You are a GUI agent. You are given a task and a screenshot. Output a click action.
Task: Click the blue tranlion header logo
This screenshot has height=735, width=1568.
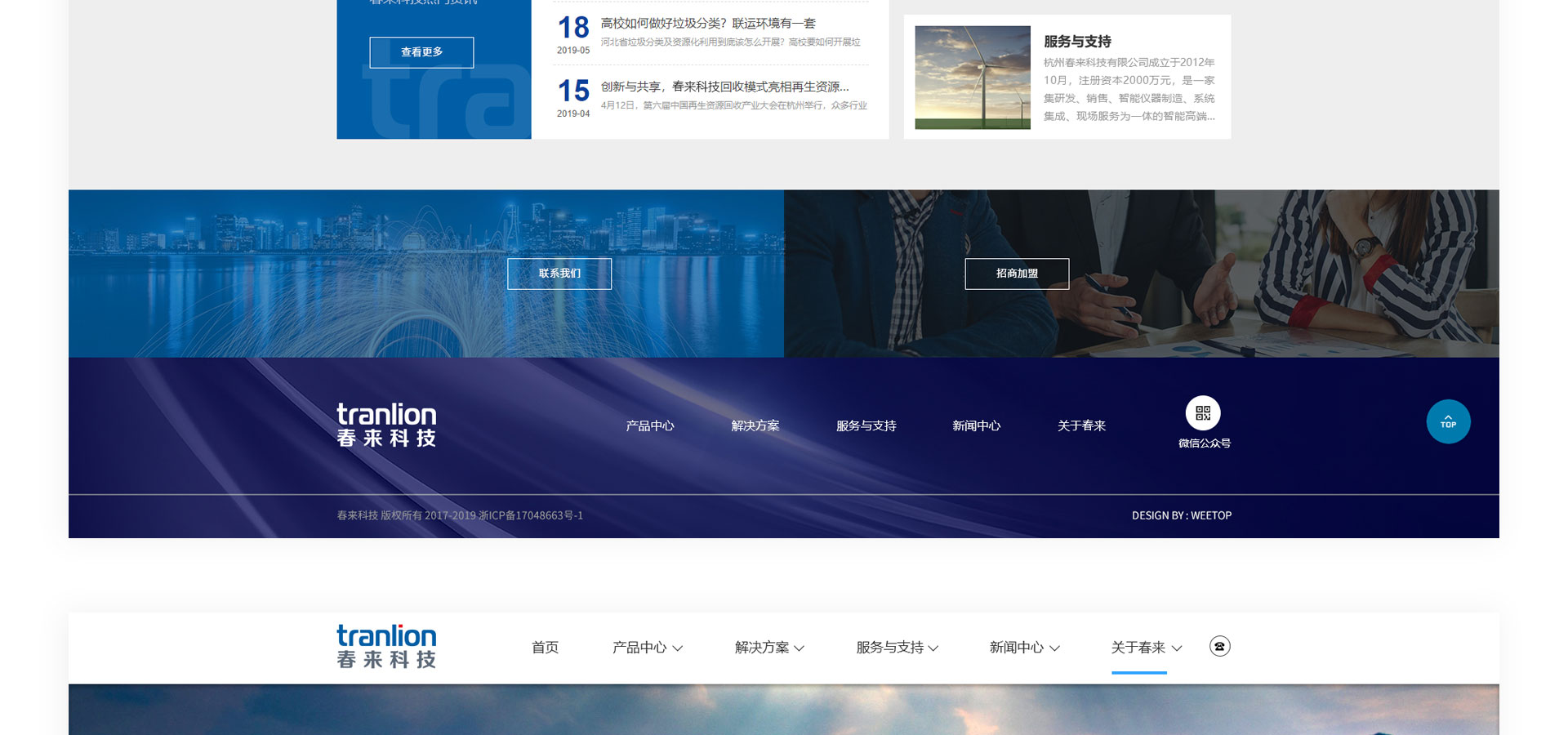(x=386, y=646)
